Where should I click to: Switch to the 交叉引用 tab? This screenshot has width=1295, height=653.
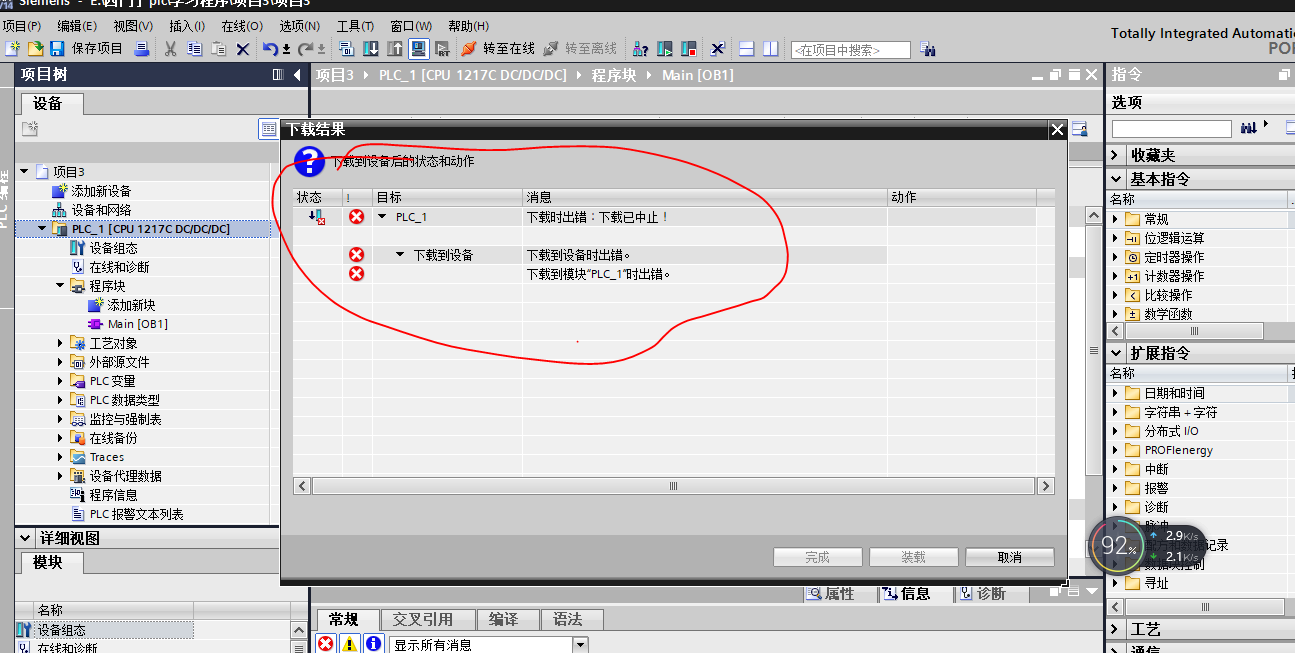pyautogui.click(x=422, y=619)
